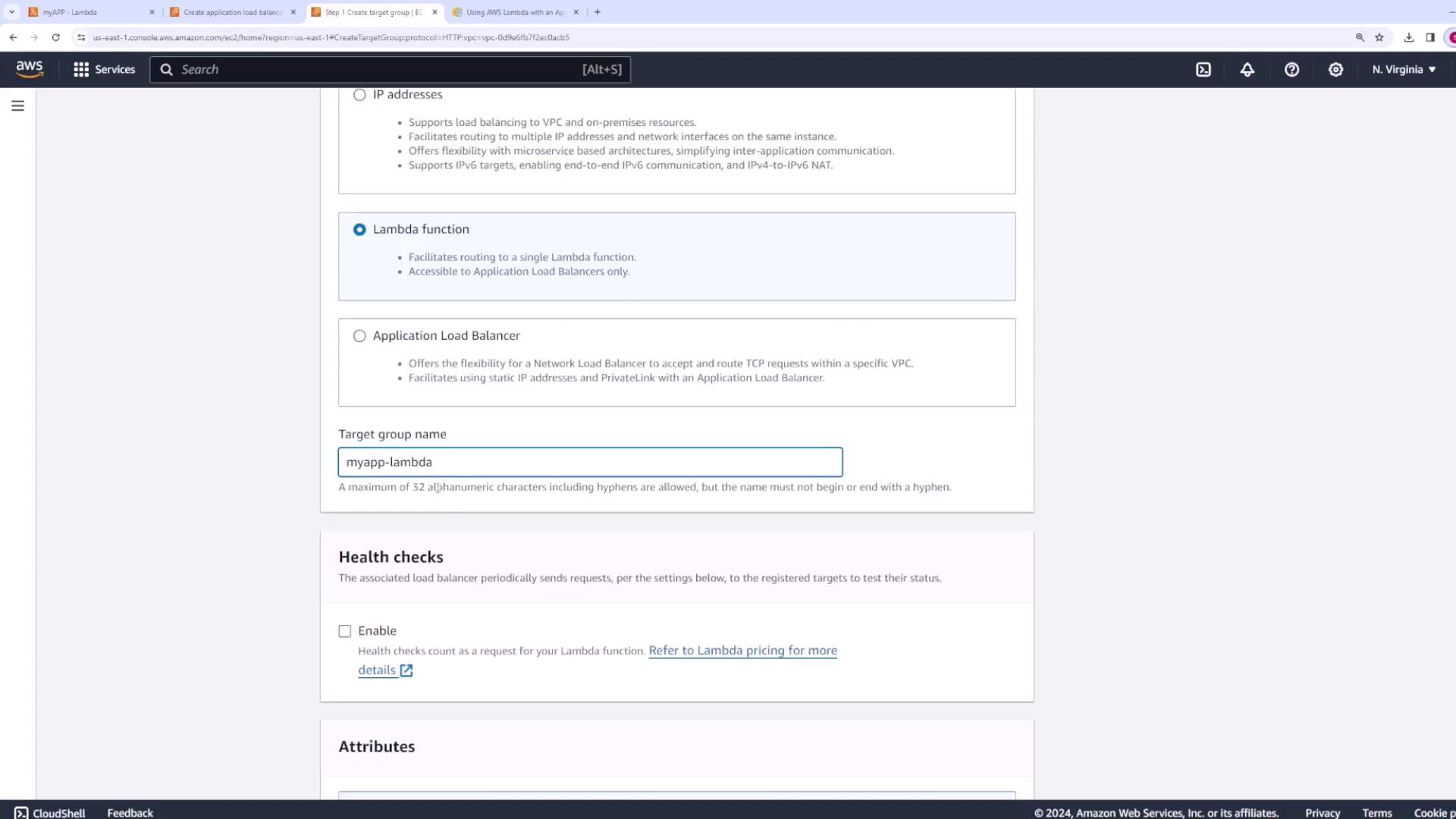The width and height of the screenshot is (1456, 819).
Task: Expand the hamburger side navigation menu
Action: point(18,105)
